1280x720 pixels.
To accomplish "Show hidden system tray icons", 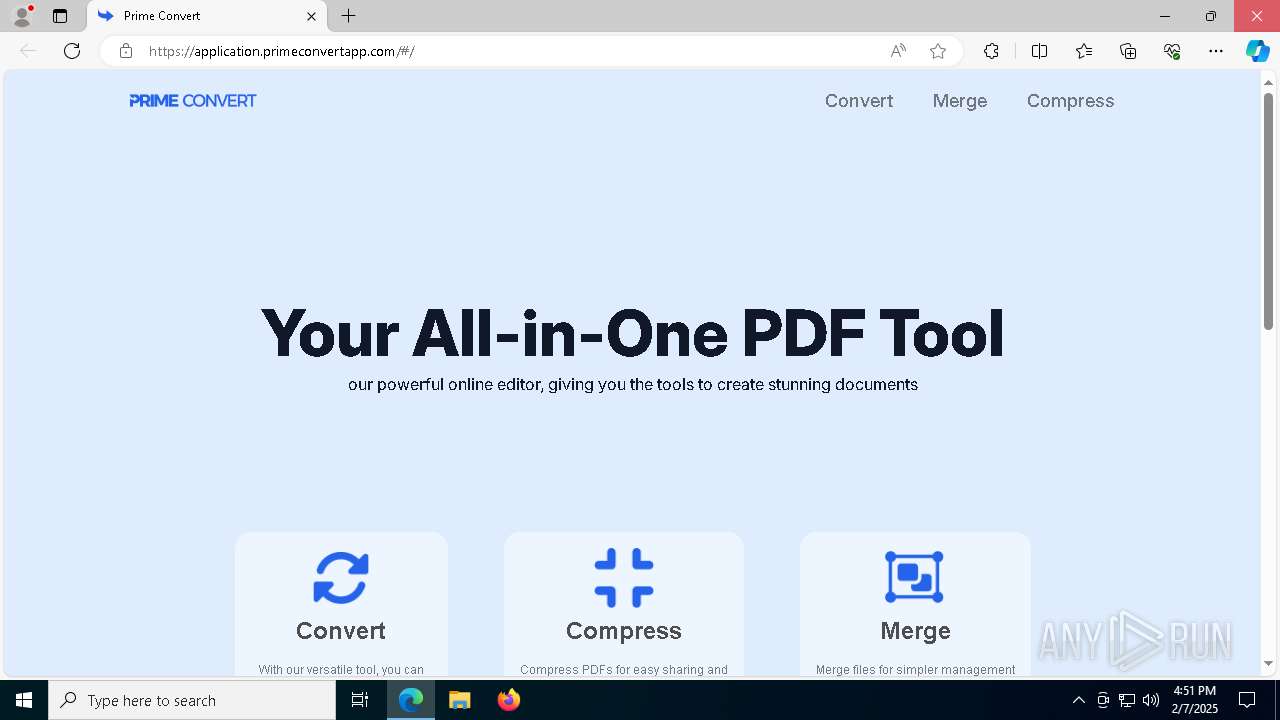I will coord(1078,700).
